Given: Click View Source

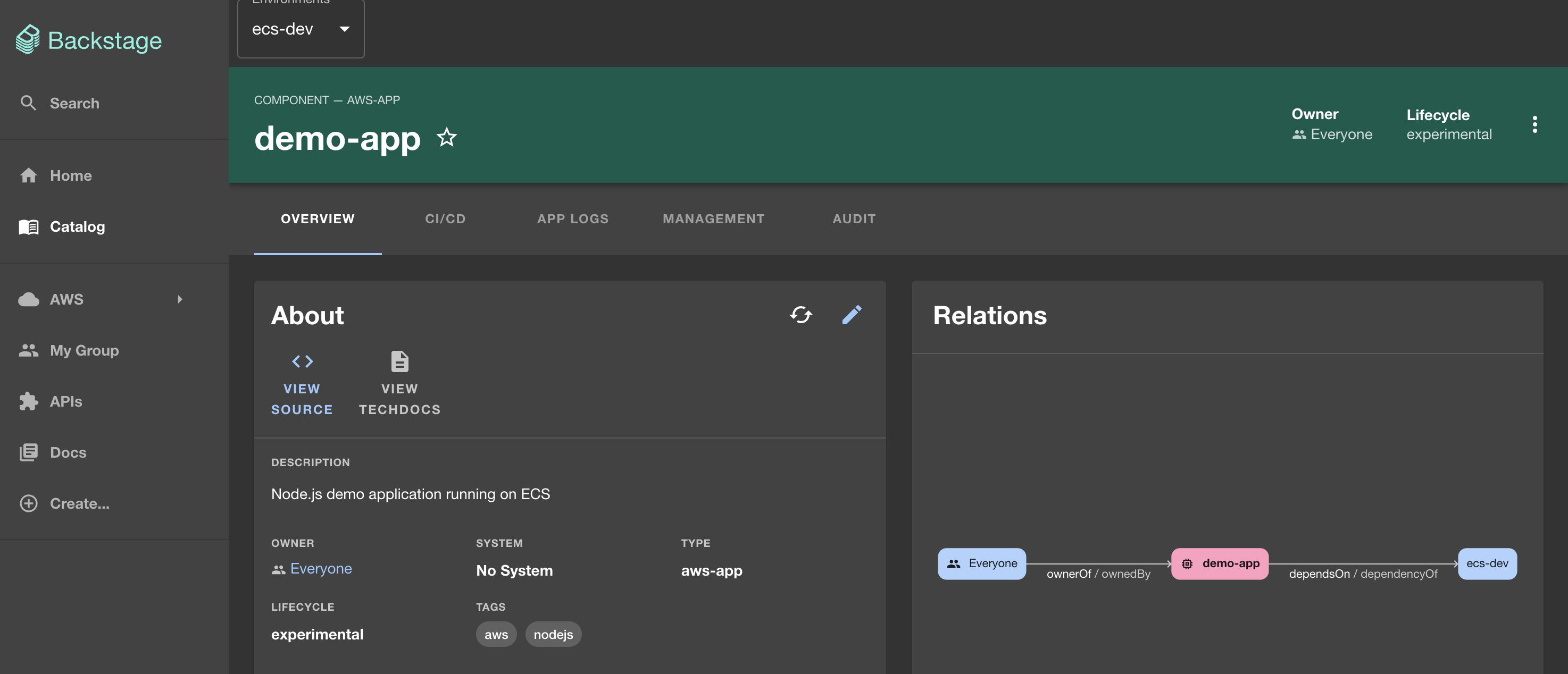Looking at the screenshot, I should (x=302, y=384).
